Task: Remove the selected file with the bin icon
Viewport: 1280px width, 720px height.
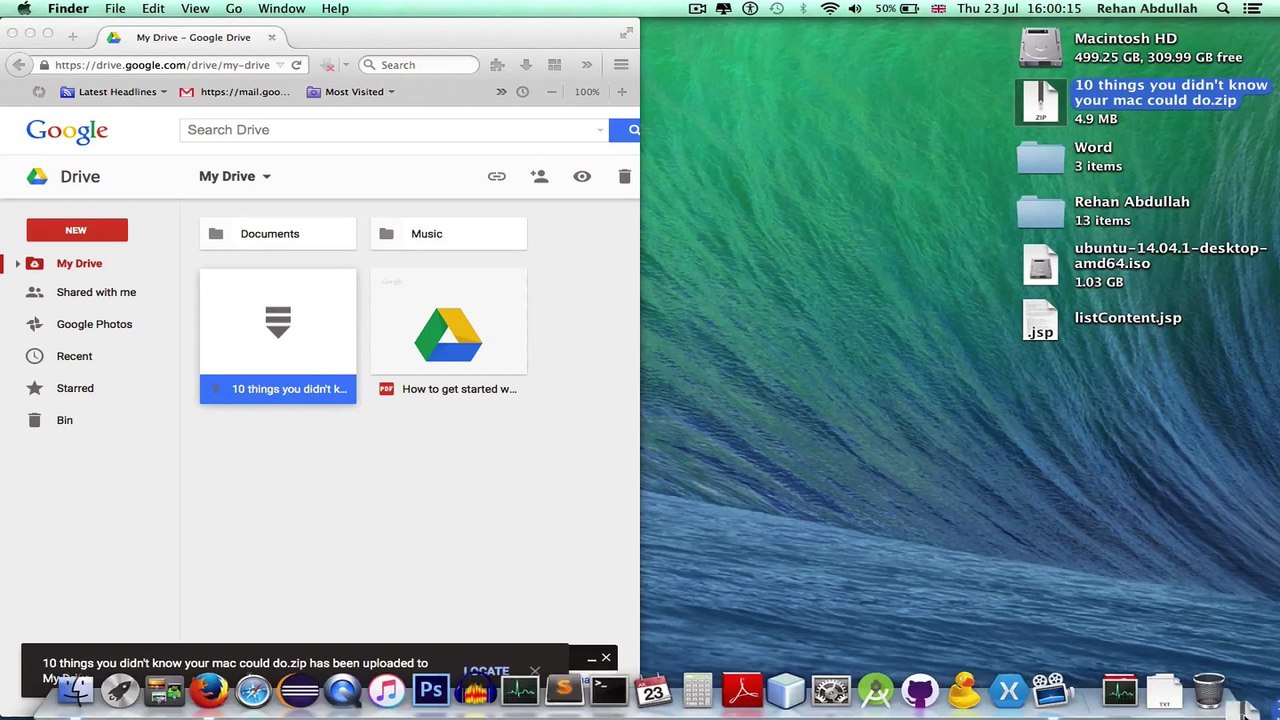Action: (624, 176)
